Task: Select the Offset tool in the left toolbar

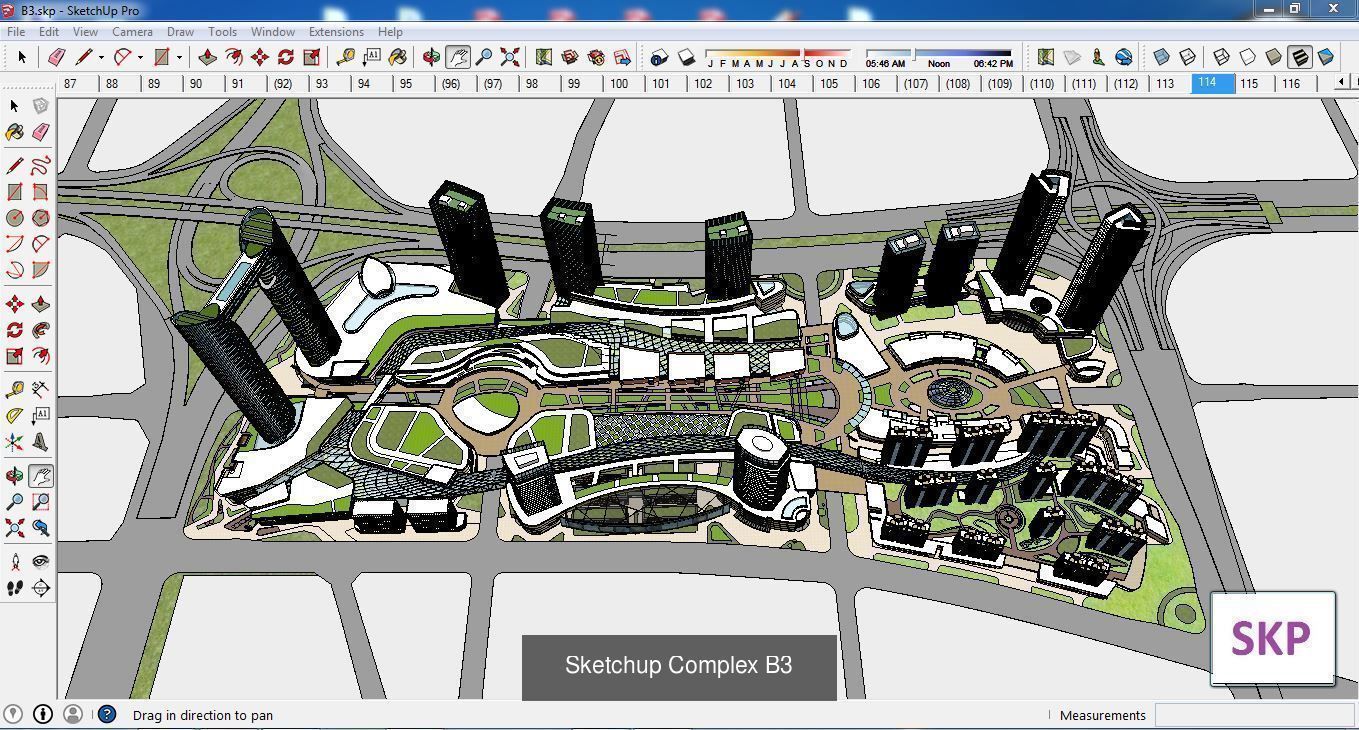Action: coord(40,356)
